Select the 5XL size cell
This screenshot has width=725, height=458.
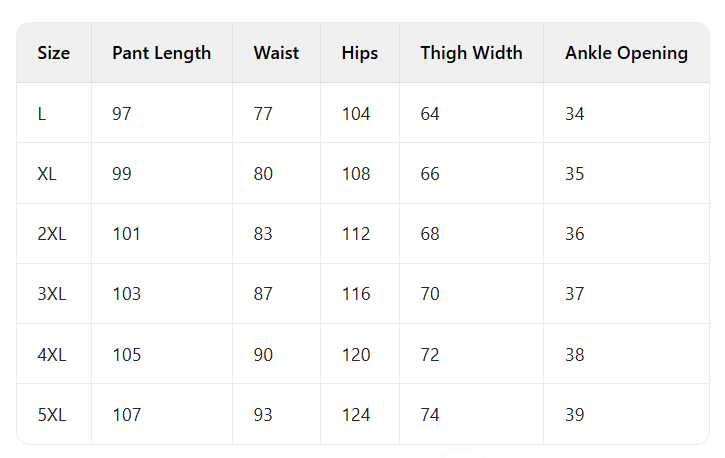click(51, 415)
